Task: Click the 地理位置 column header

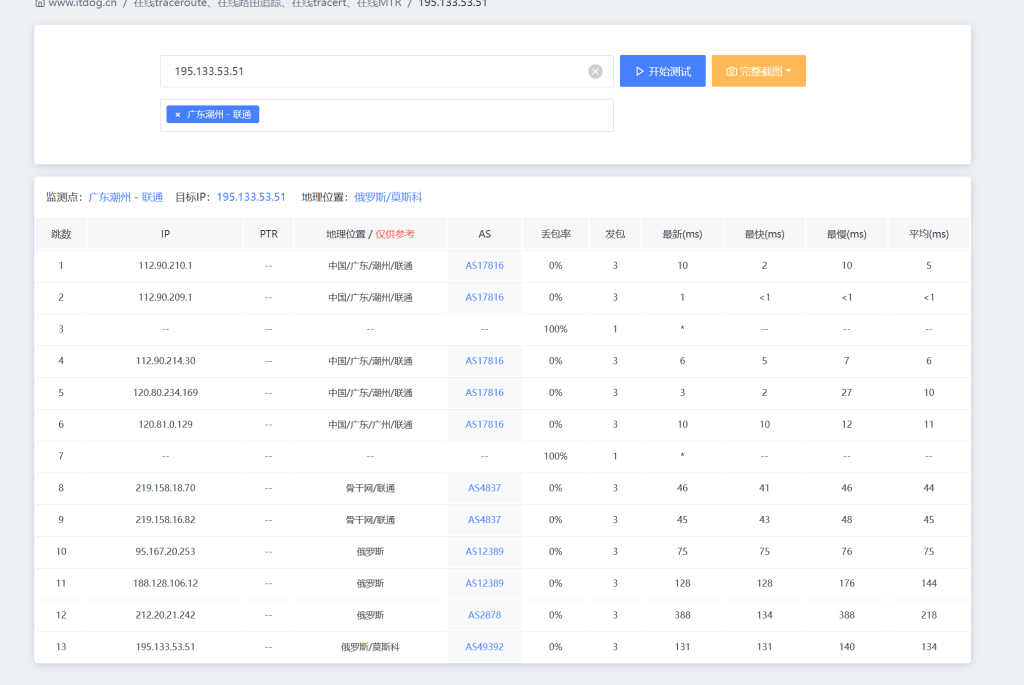Action: [x=370, y=234]
